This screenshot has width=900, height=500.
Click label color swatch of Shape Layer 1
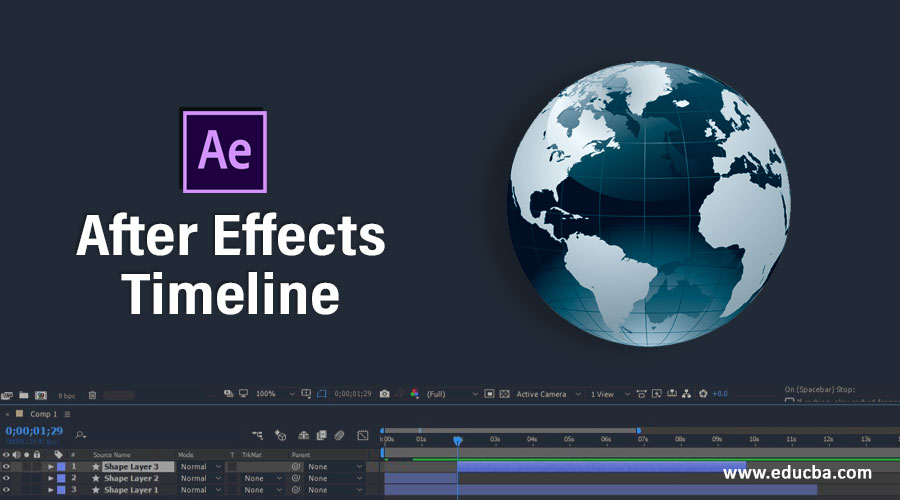[61, 490]
